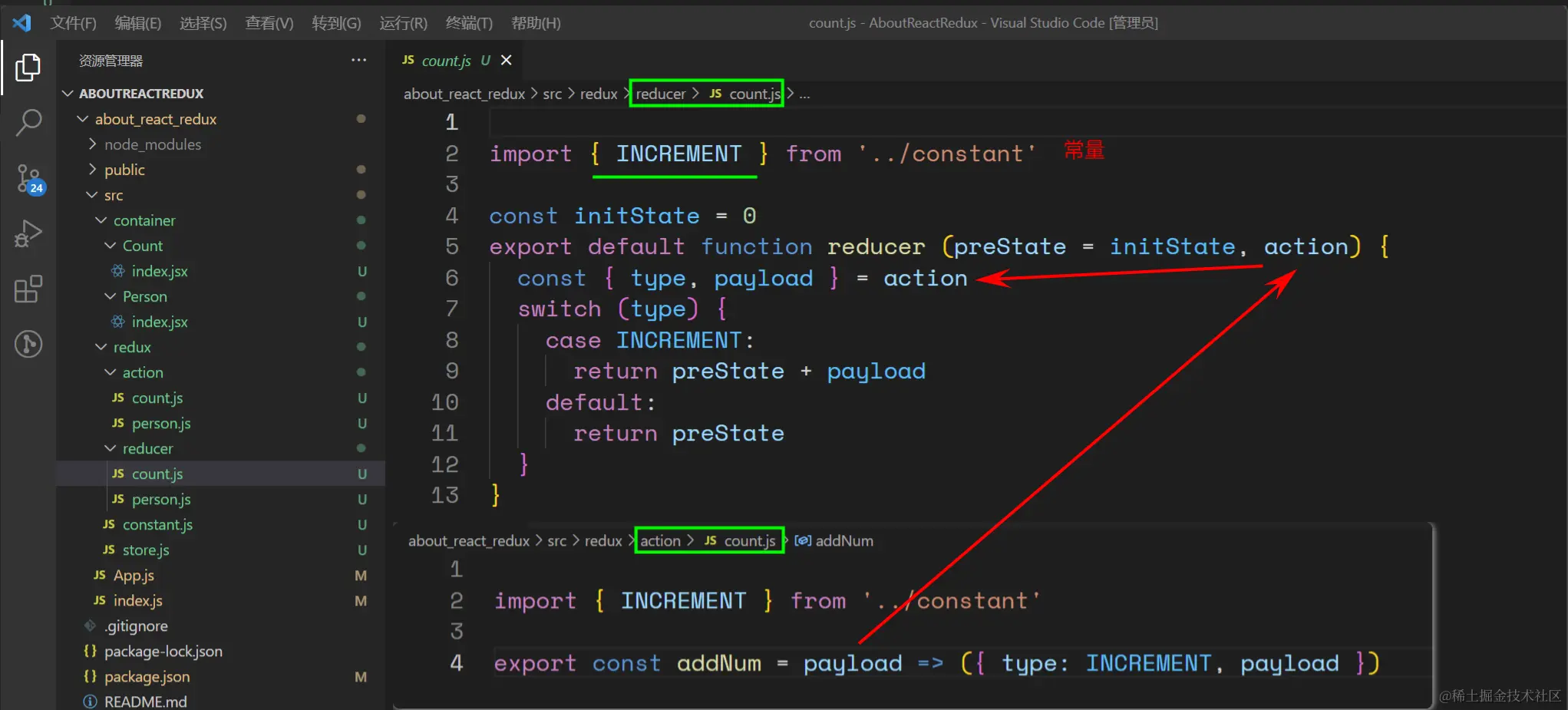The image size is (1568, 710).
Task: Click the JS icon of person.js under action
Action: coord(118,423)
